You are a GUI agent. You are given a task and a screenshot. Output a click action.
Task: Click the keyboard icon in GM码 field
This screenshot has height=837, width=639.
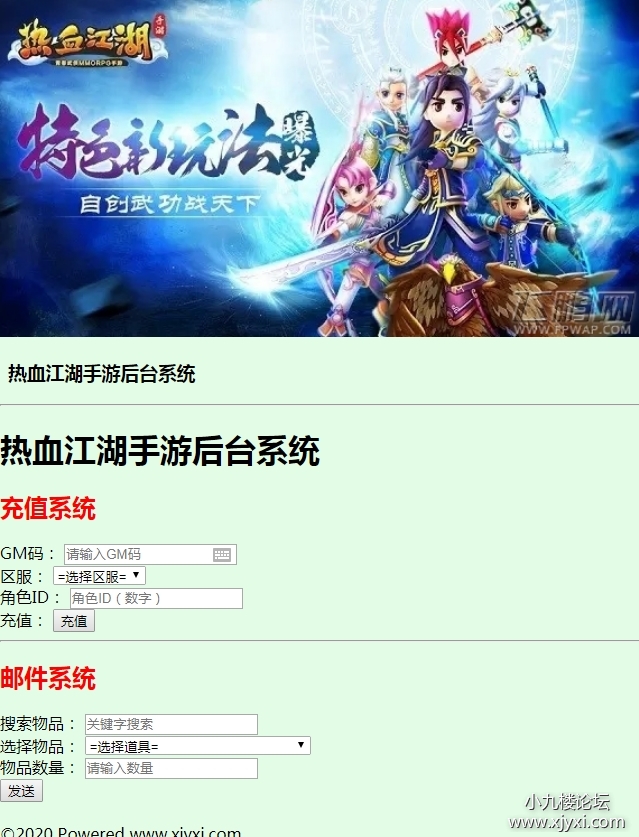coord(222,555)
